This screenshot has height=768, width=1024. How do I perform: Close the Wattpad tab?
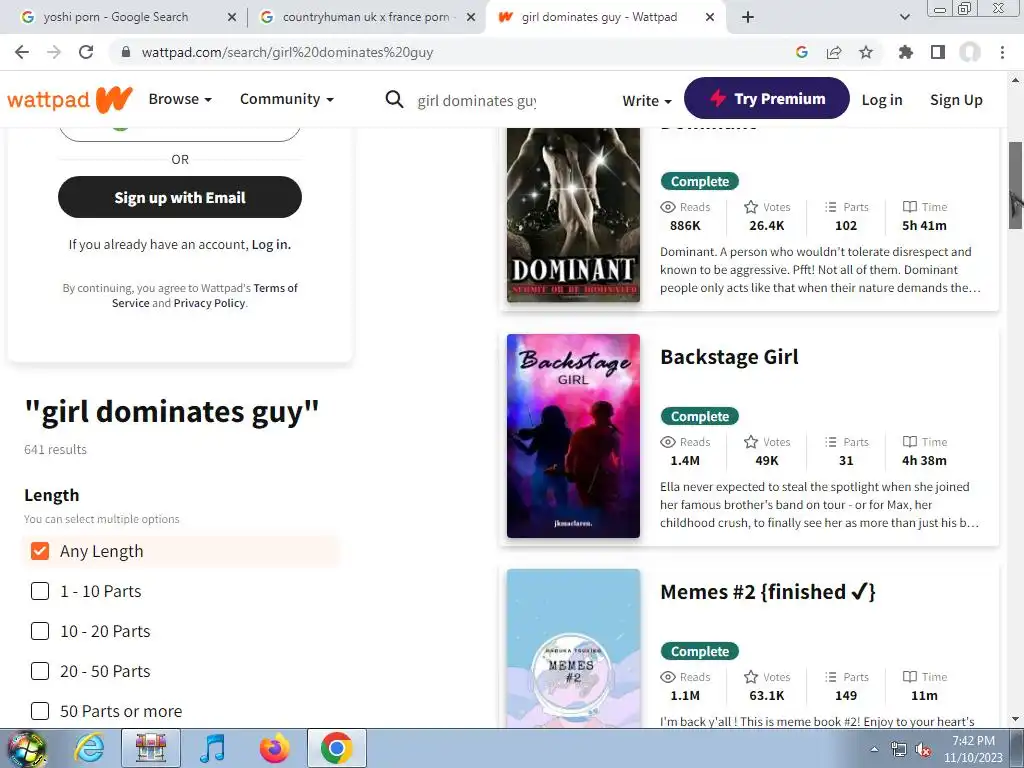710,17
